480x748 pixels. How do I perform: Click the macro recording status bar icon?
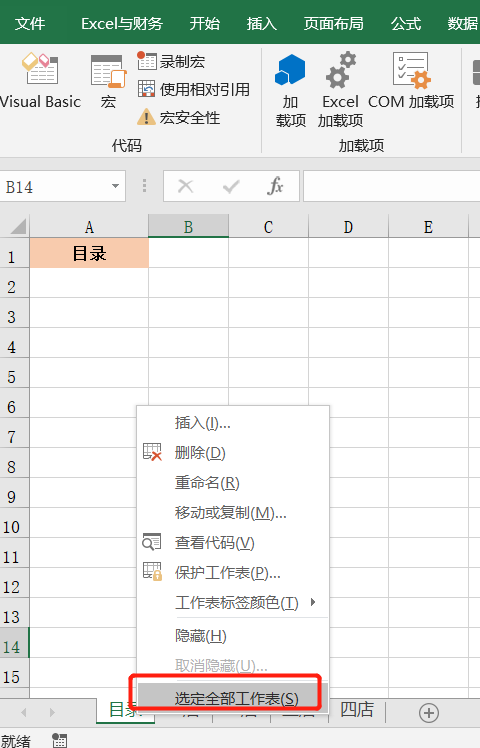coord(60,740)
